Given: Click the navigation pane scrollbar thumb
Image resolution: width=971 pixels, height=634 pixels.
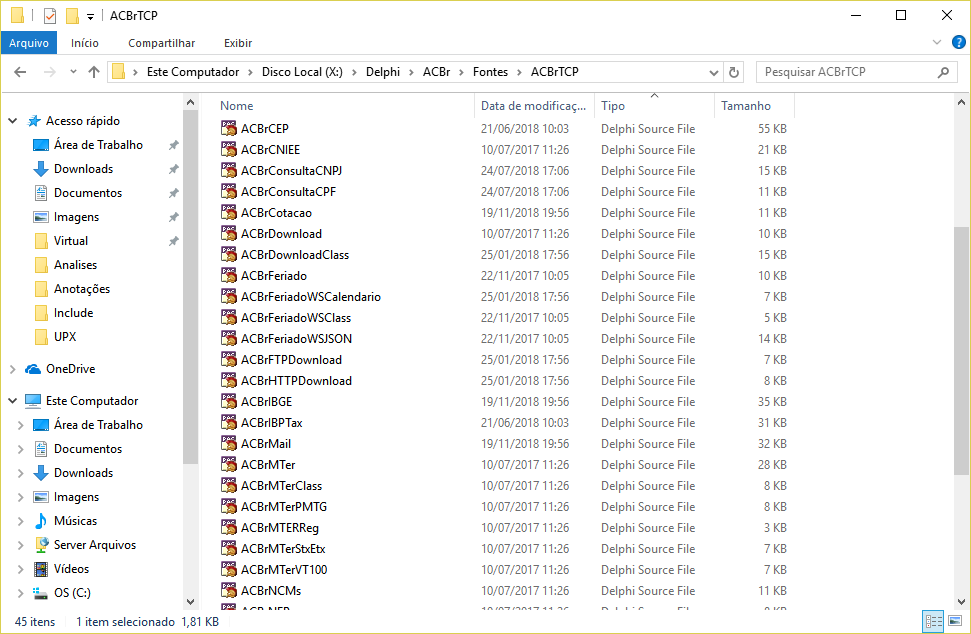Looking at the screenshot, I should (191, 287).
